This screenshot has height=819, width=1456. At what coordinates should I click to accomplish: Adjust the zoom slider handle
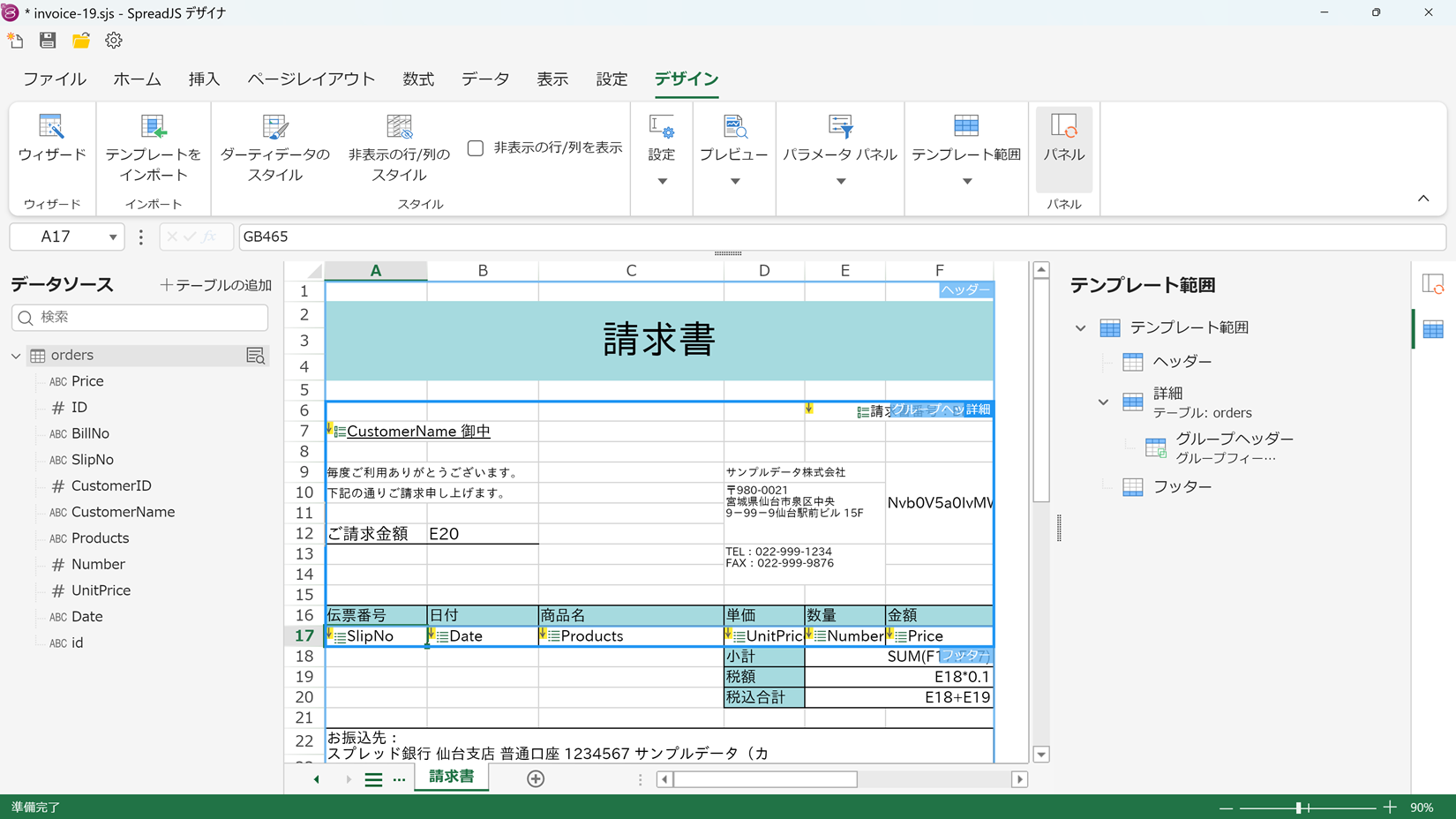tap(1299, 808)
